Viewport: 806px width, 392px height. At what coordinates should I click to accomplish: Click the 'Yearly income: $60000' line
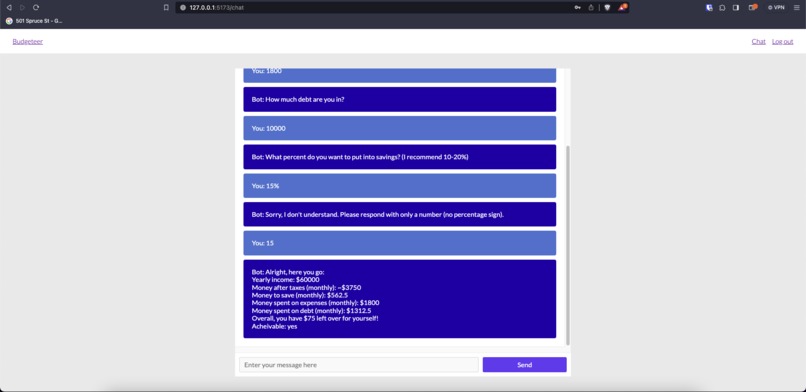coord(285,280)
